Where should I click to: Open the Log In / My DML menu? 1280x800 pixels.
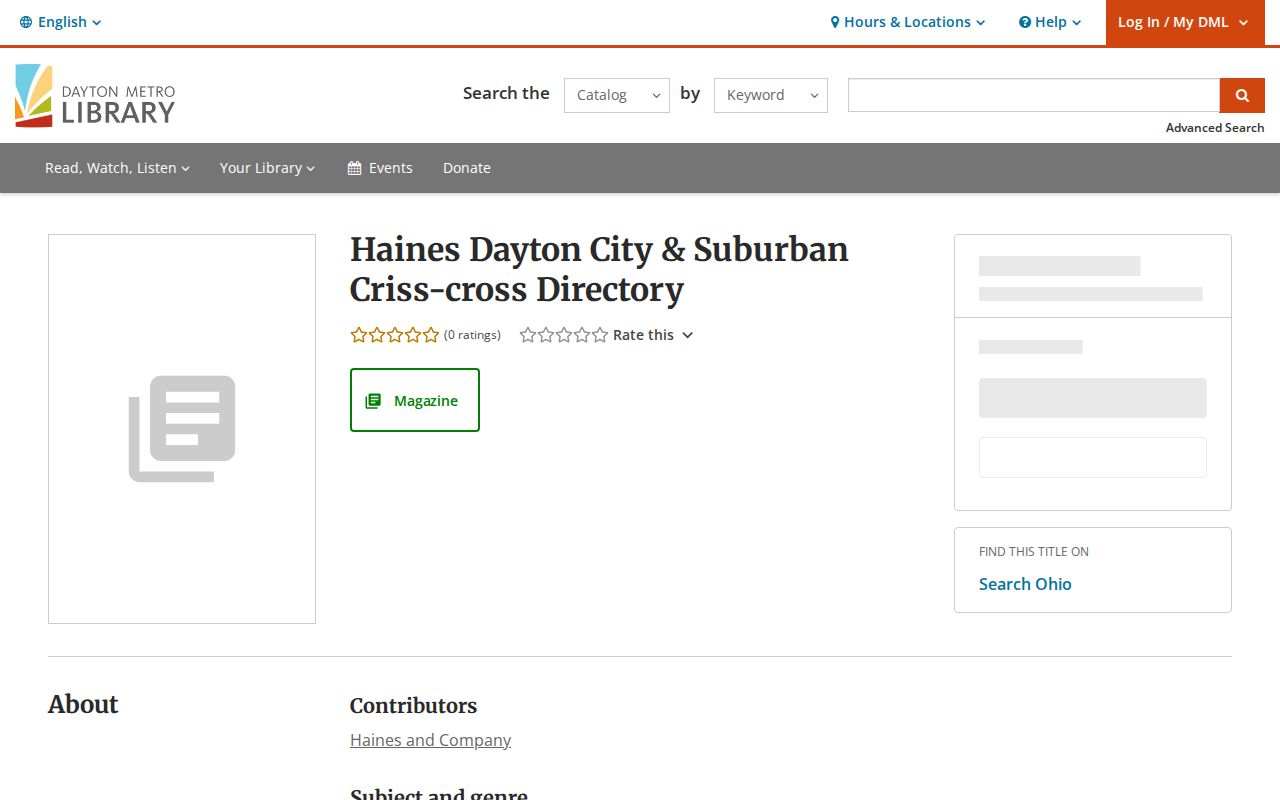1183,22
